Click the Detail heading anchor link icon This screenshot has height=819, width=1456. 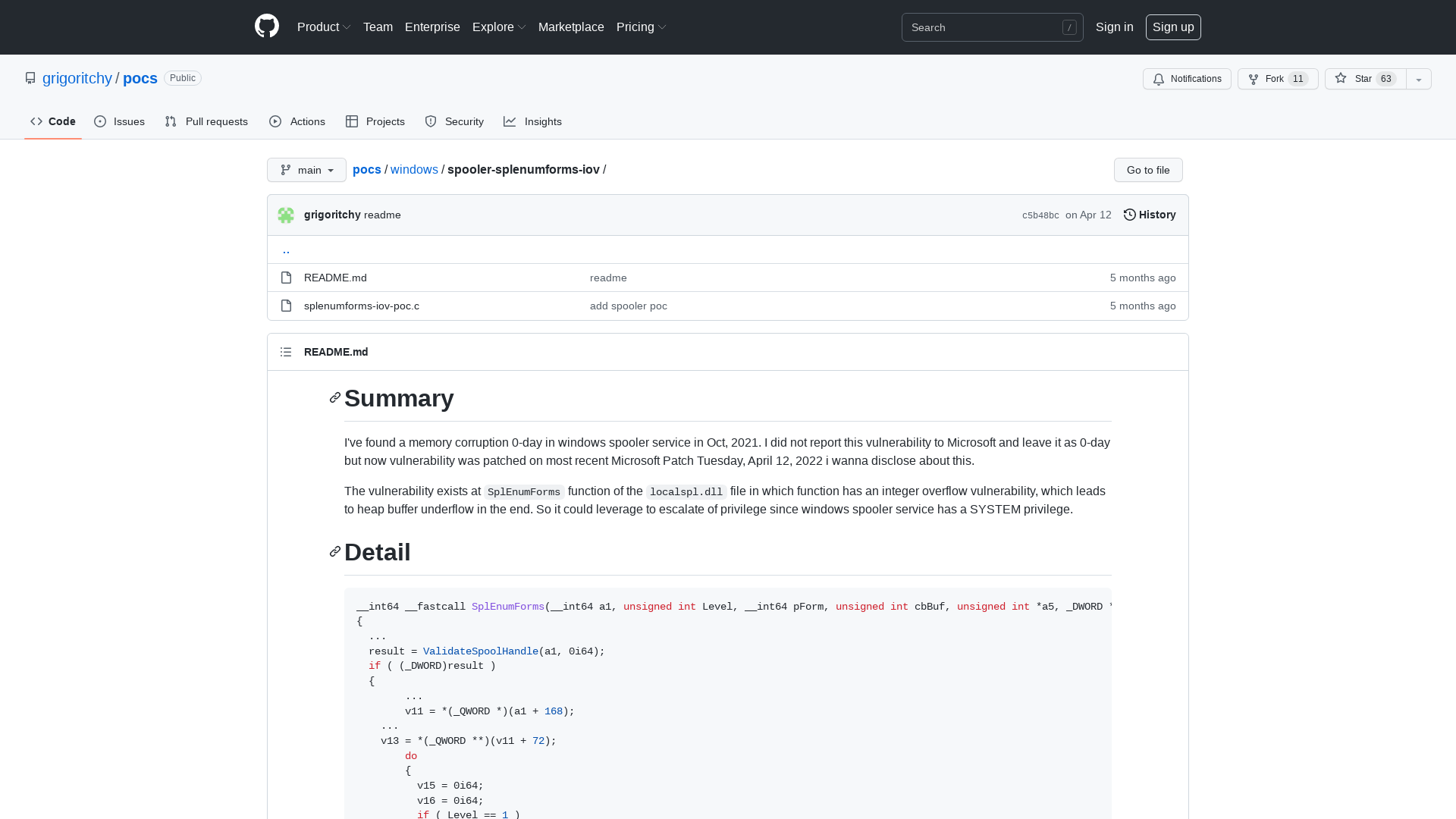[335, 552]
